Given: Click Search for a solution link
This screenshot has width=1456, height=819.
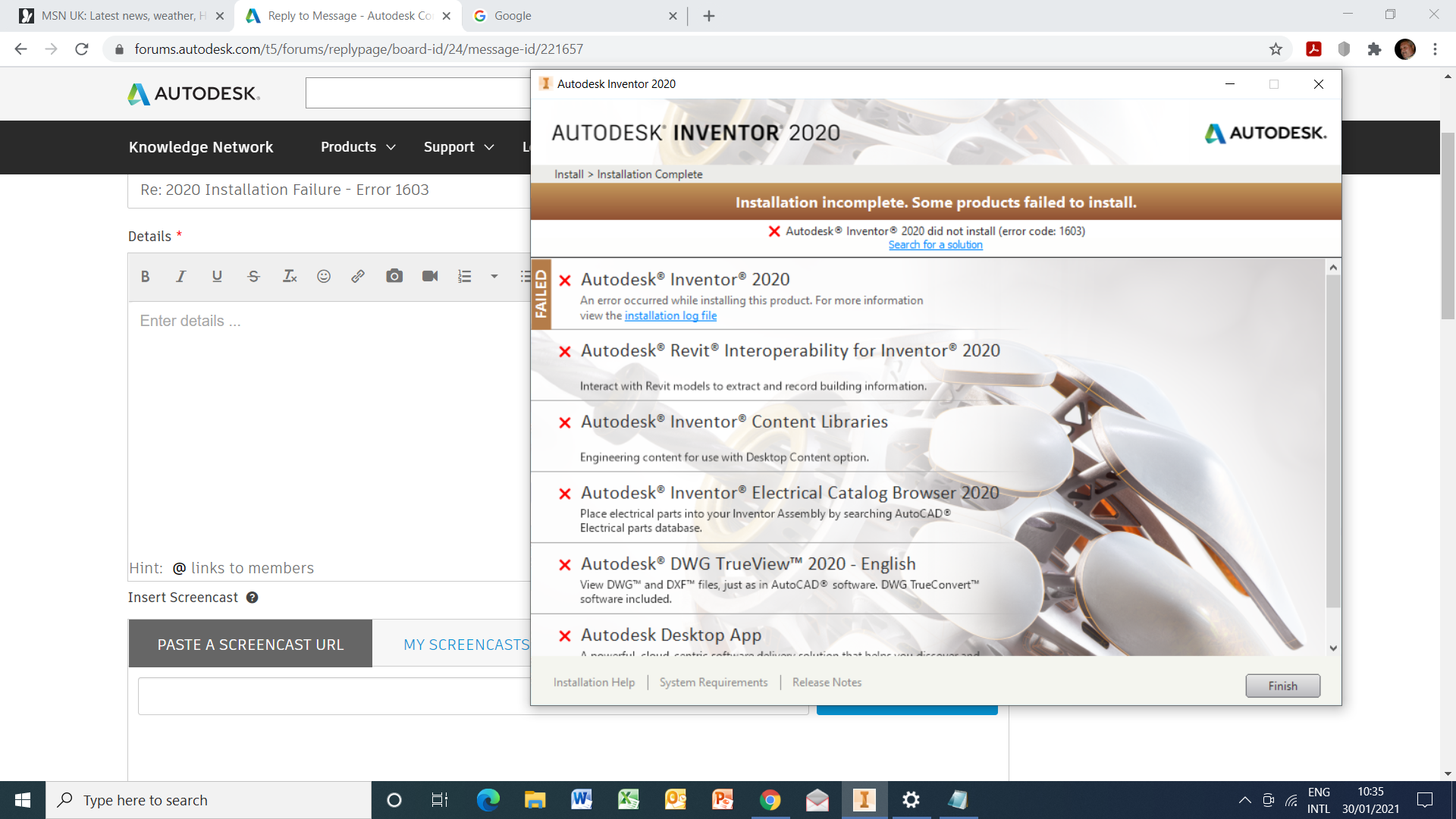Looking at the screenshot, I should pyautogui.click(x=935, y=245).
